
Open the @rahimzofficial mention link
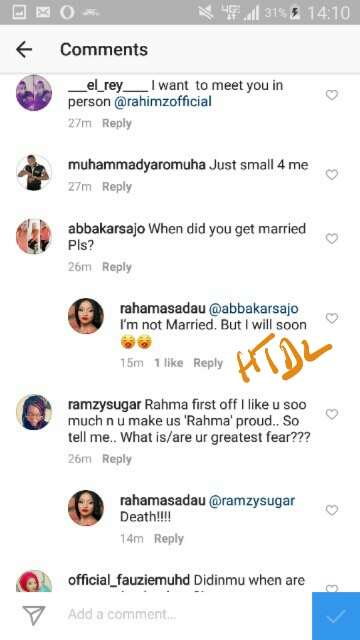tap(162, 102)
